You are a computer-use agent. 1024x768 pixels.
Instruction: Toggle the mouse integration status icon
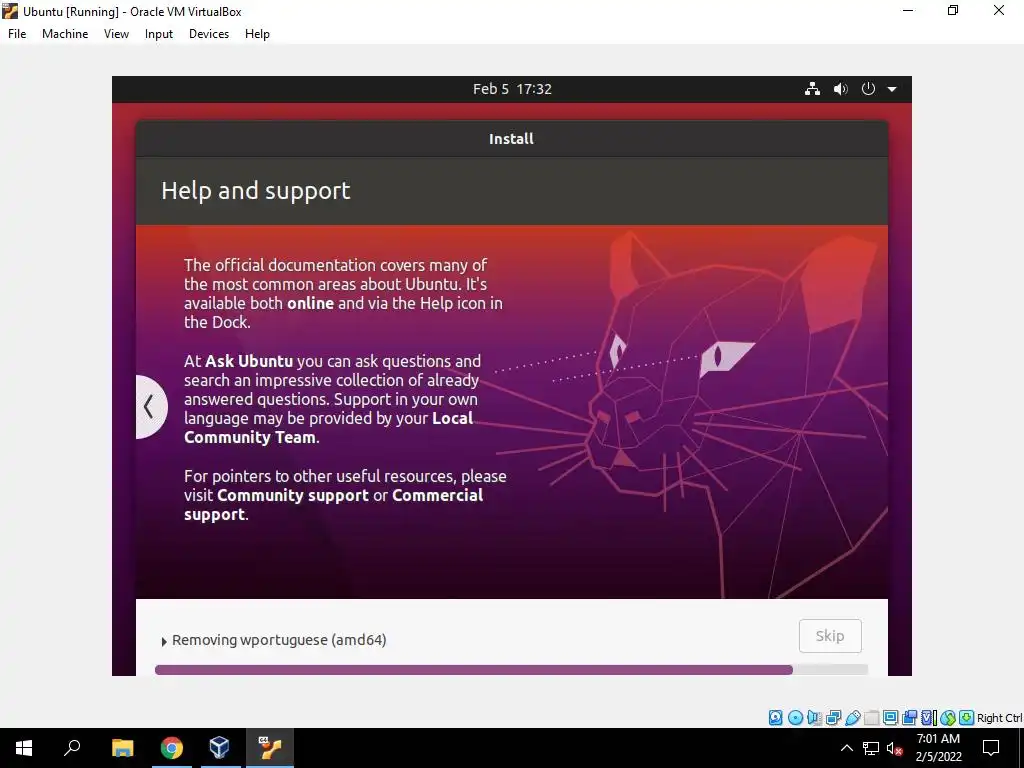948,718
